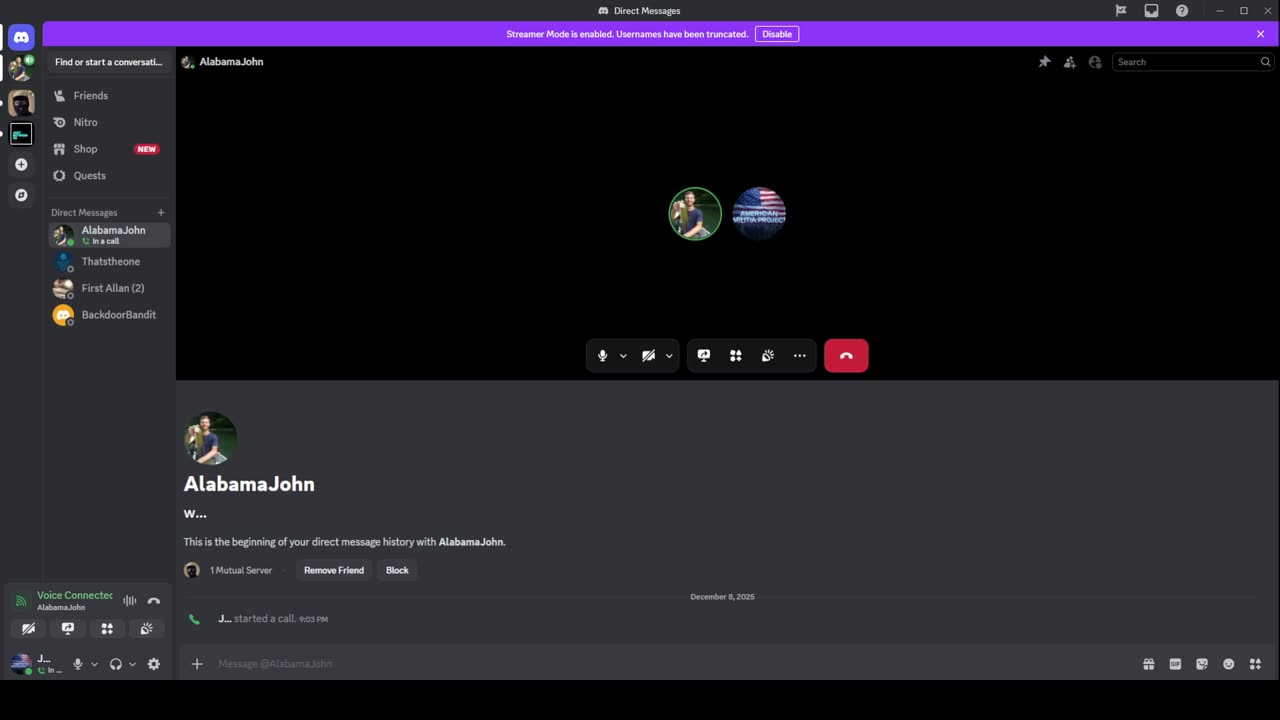Open more options ellipsis in call controls
This screenshot has height=720, width=1280.
(x=800, y=356)
